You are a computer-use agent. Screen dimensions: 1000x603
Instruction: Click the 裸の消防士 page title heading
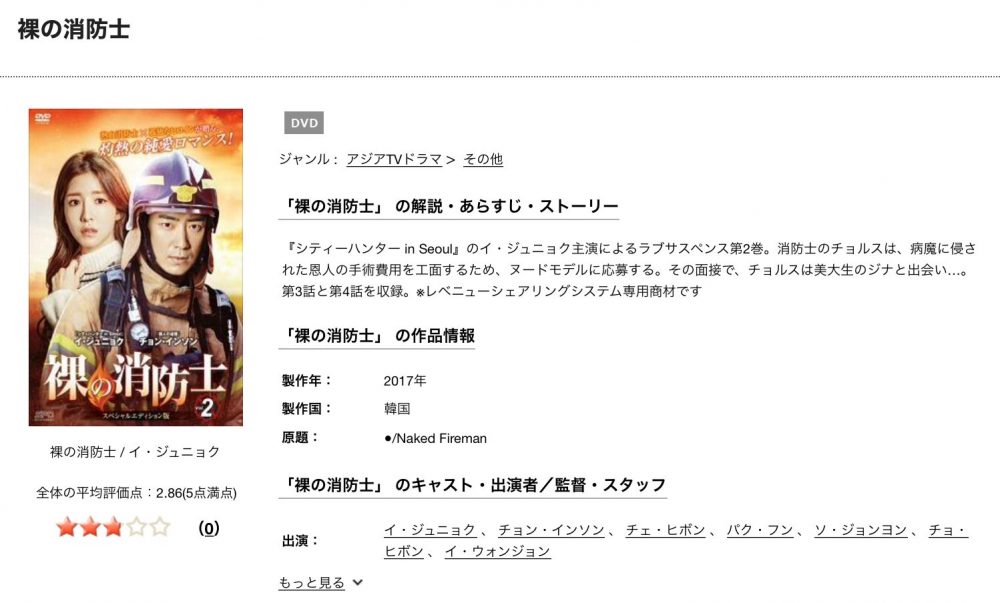74,29
